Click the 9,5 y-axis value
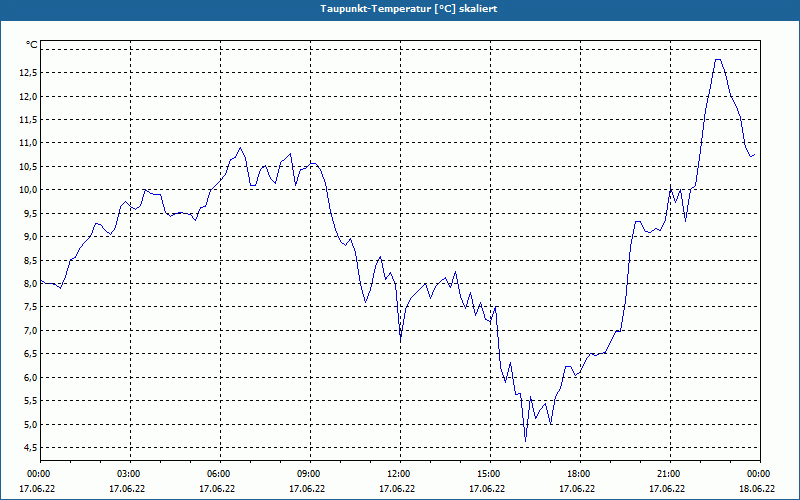 click(x=30, y=213)
